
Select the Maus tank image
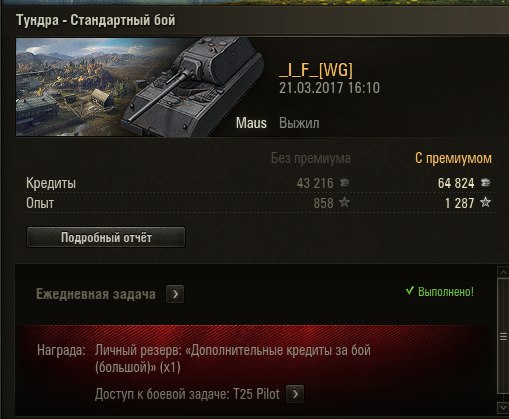[x=193, y=87]
